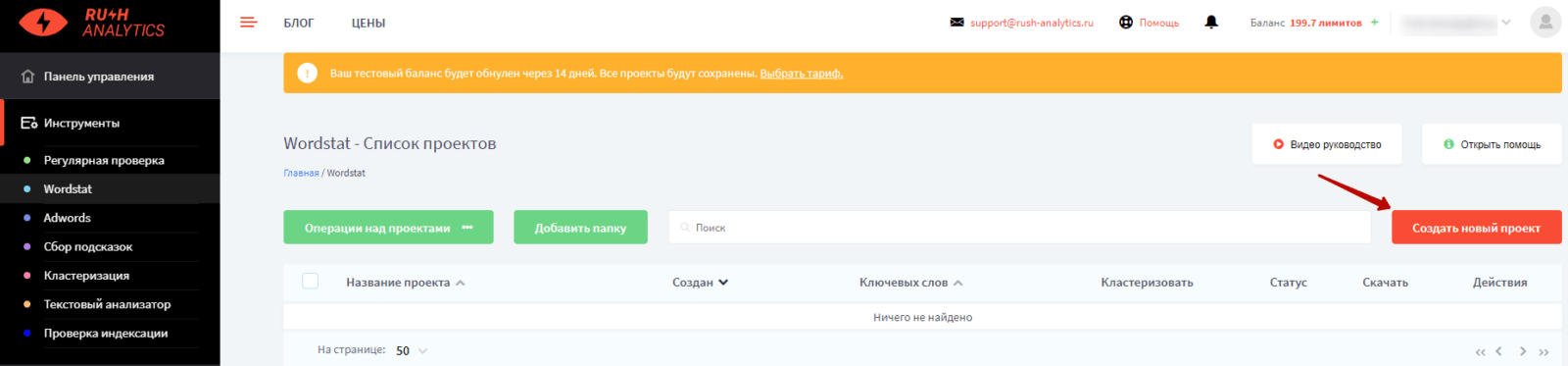The height and width of the screenshot is (366, 1568).
Task: Open the per-page count dropdown showing 50
Action: click(412, 350)
